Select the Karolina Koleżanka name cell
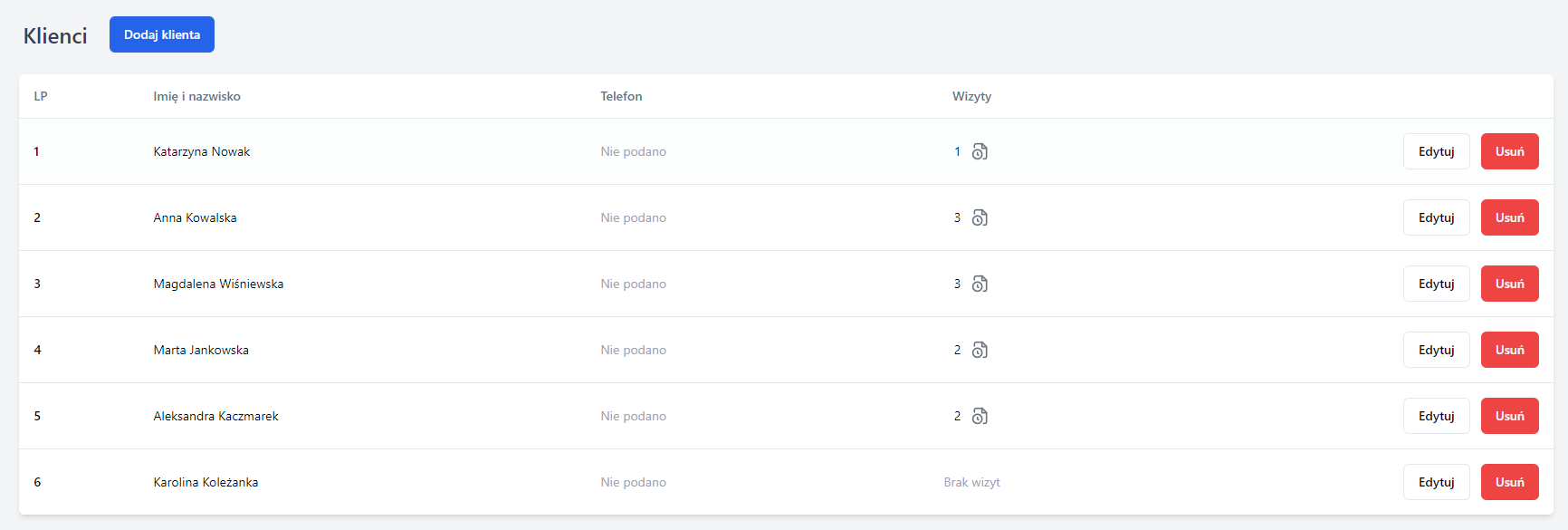1568x530 pixels. 206,482
